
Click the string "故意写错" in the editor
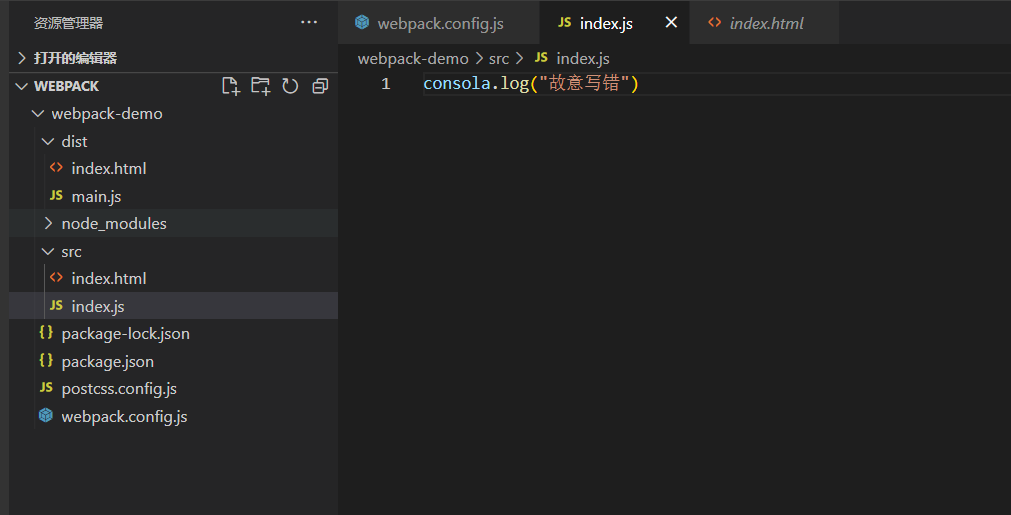(x=584, y=84)
